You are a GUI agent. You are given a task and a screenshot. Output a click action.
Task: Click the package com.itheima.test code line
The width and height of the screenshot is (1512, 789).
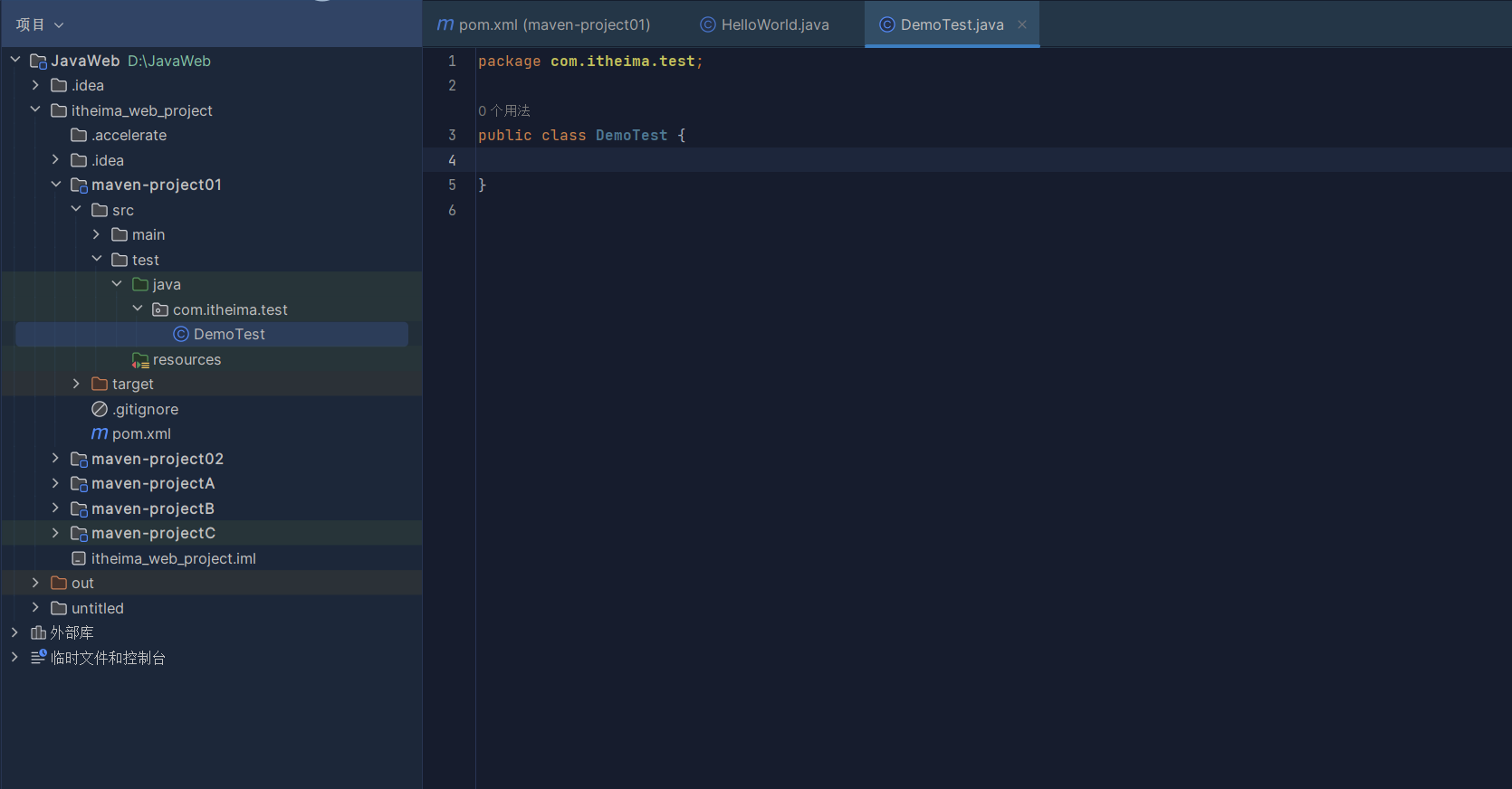click(590, 61)
